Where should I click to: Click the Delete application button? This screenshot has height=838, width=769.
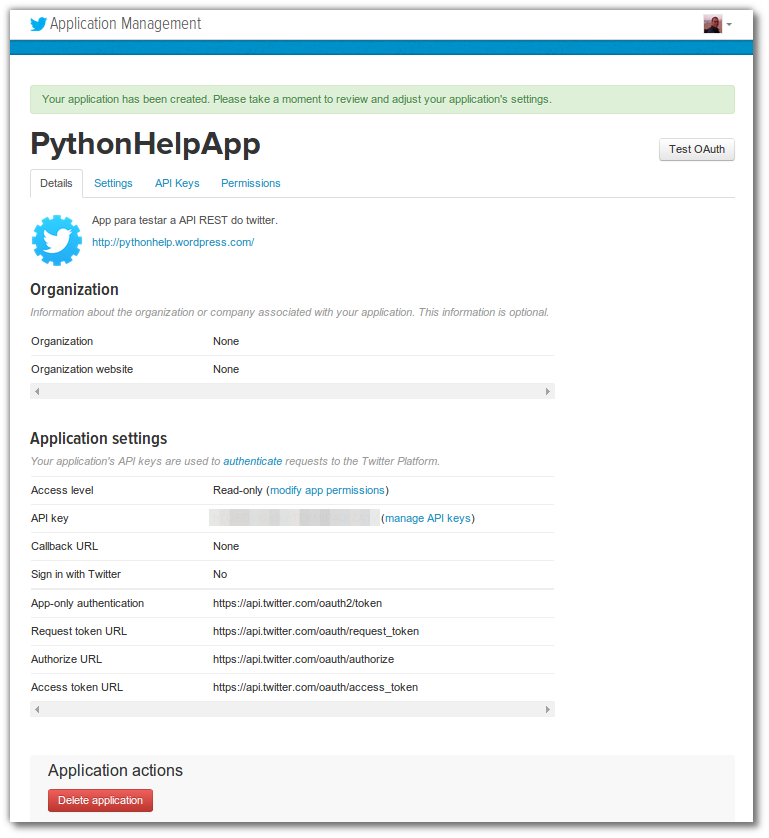(x=100, y=800)
